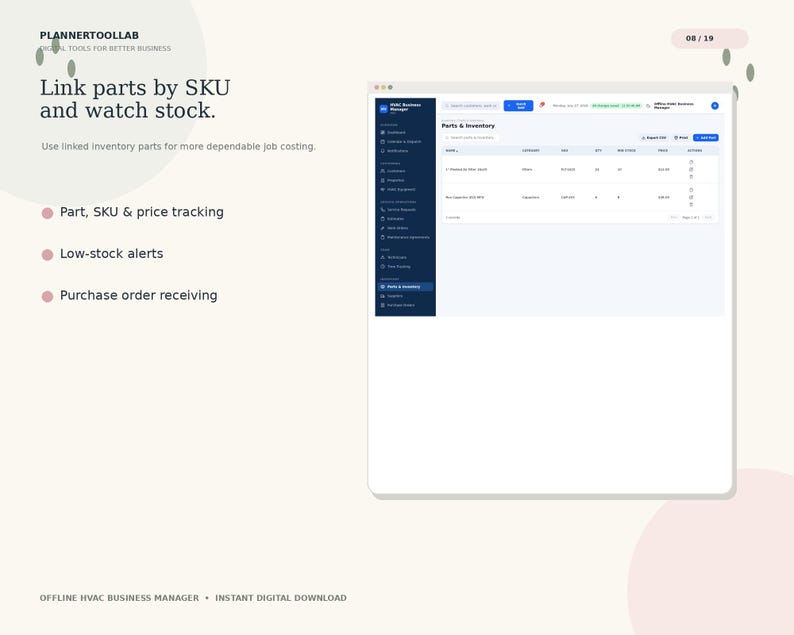Click the Suppliers truck icon in sidebar
Image resolution: width=794 pixels, height=635 pixels.
pos(383,296)
